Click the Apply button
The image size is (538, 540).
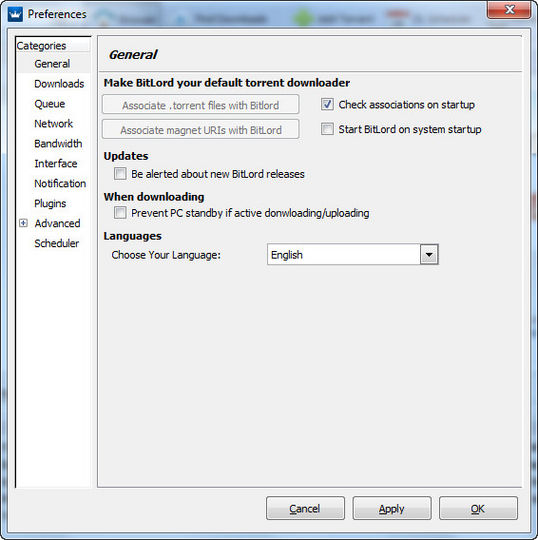pos(392,508)
